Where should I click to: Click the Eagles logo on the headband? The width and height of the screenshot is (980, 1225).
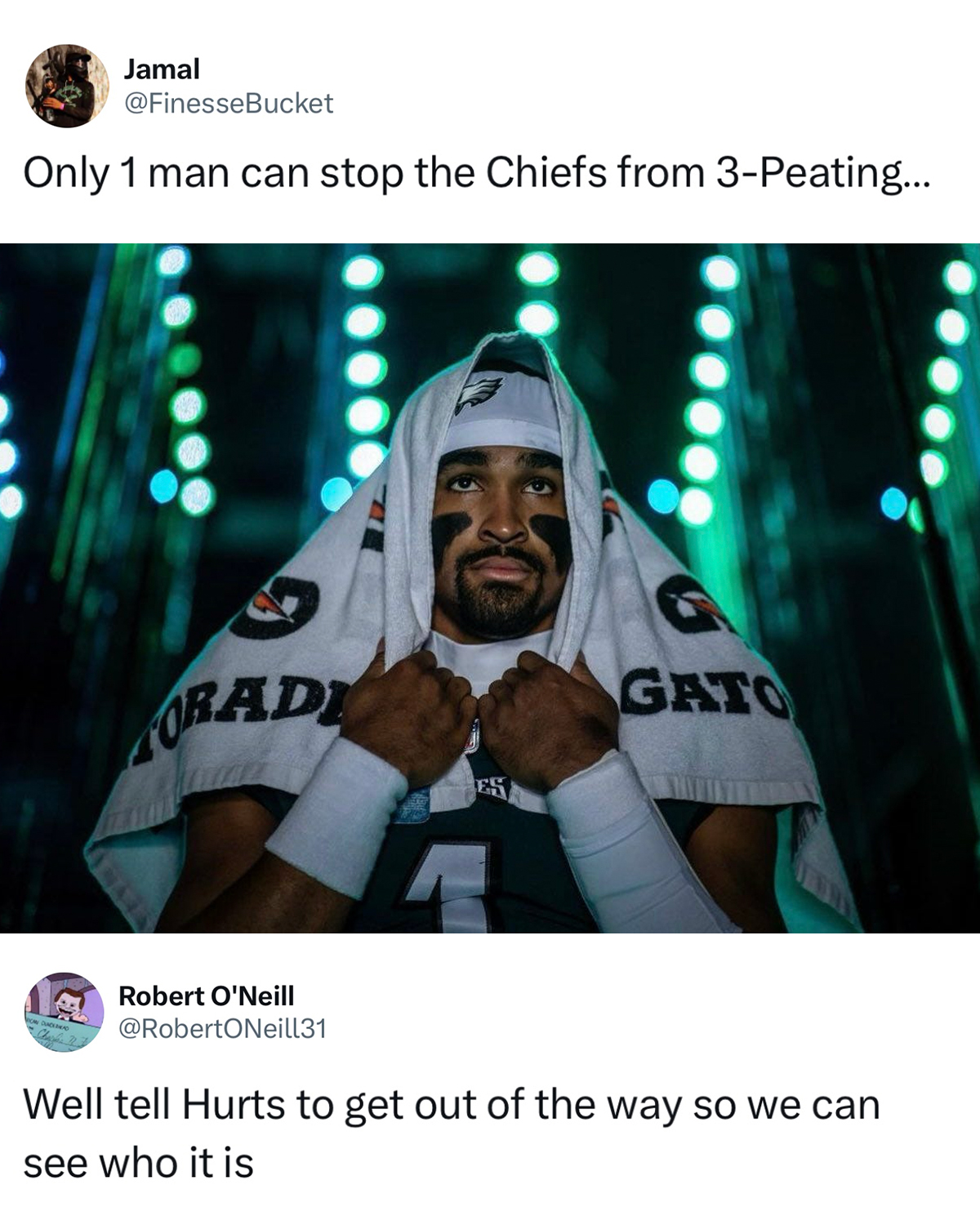click(479, 394)
